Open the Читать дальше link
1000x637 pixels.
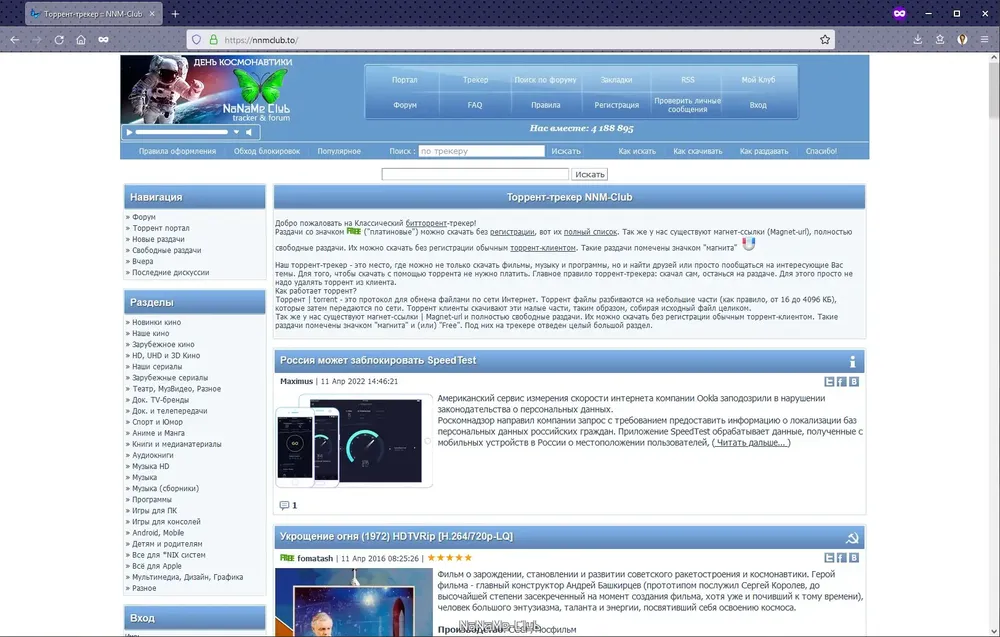click(x=751, y=443)
